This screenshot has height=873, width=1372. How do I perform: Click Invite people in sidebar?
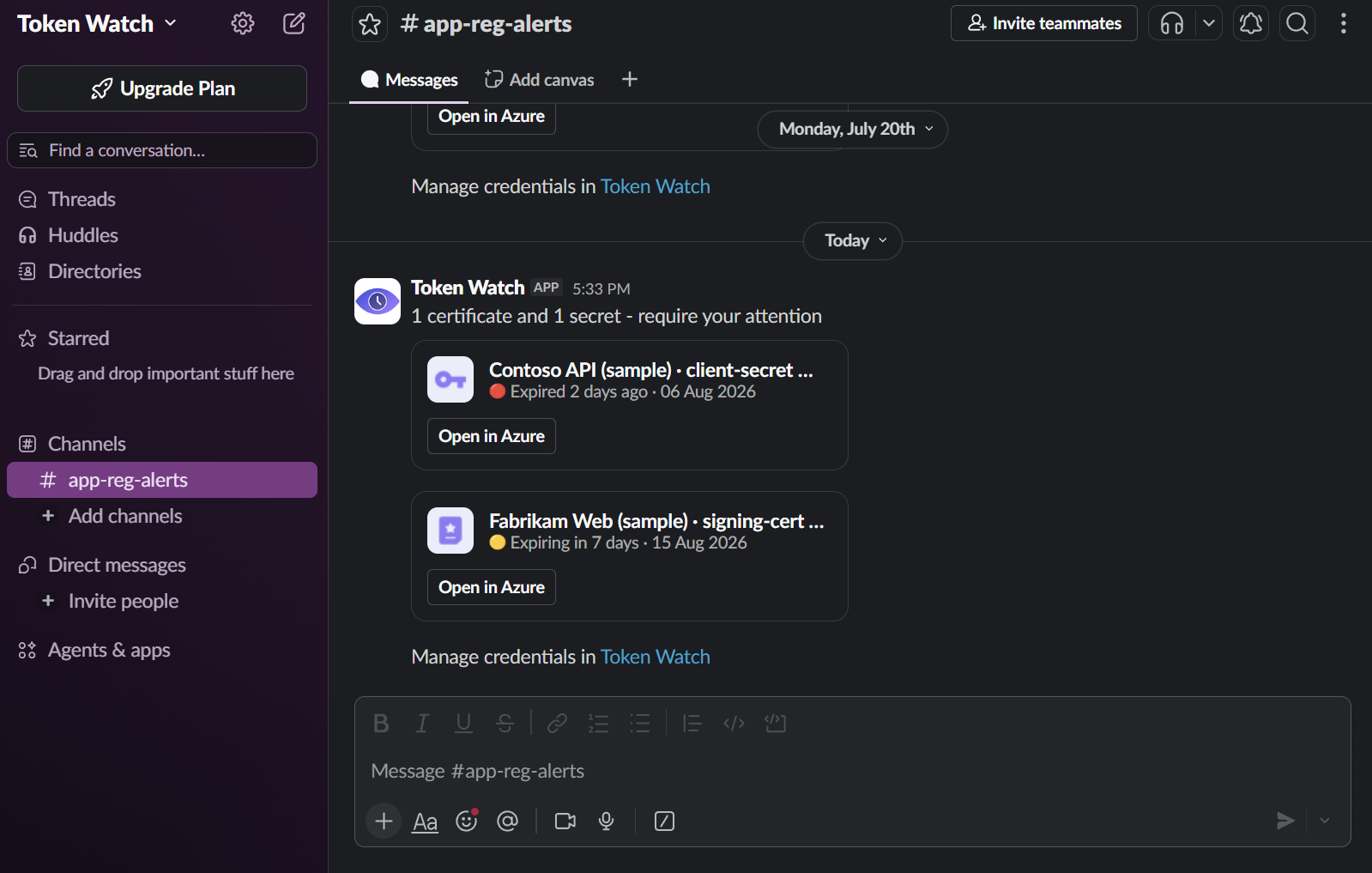click(162, 601)
